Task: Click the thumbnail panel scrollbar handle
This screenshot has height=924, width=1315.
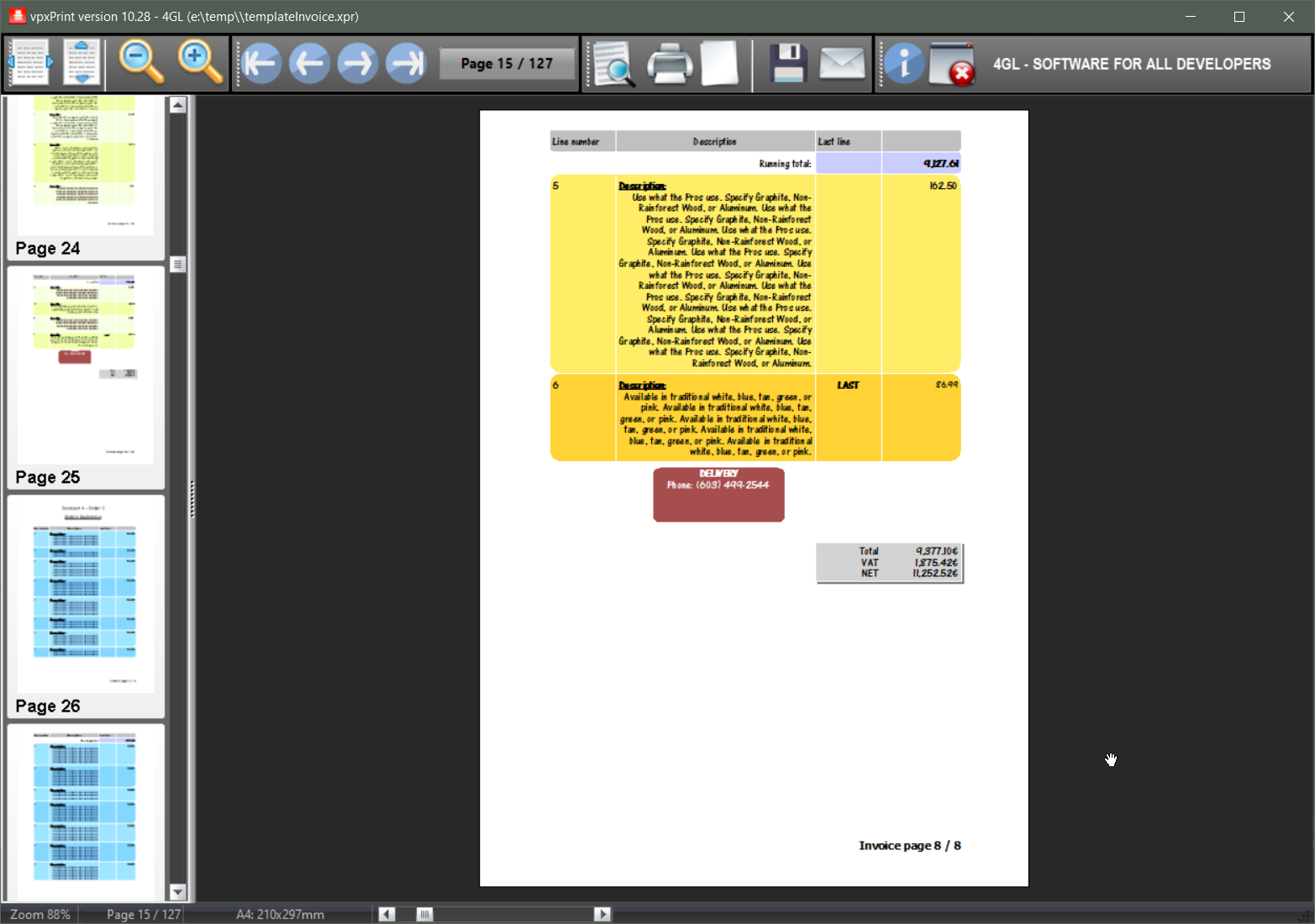Action: tap(177, 265)
